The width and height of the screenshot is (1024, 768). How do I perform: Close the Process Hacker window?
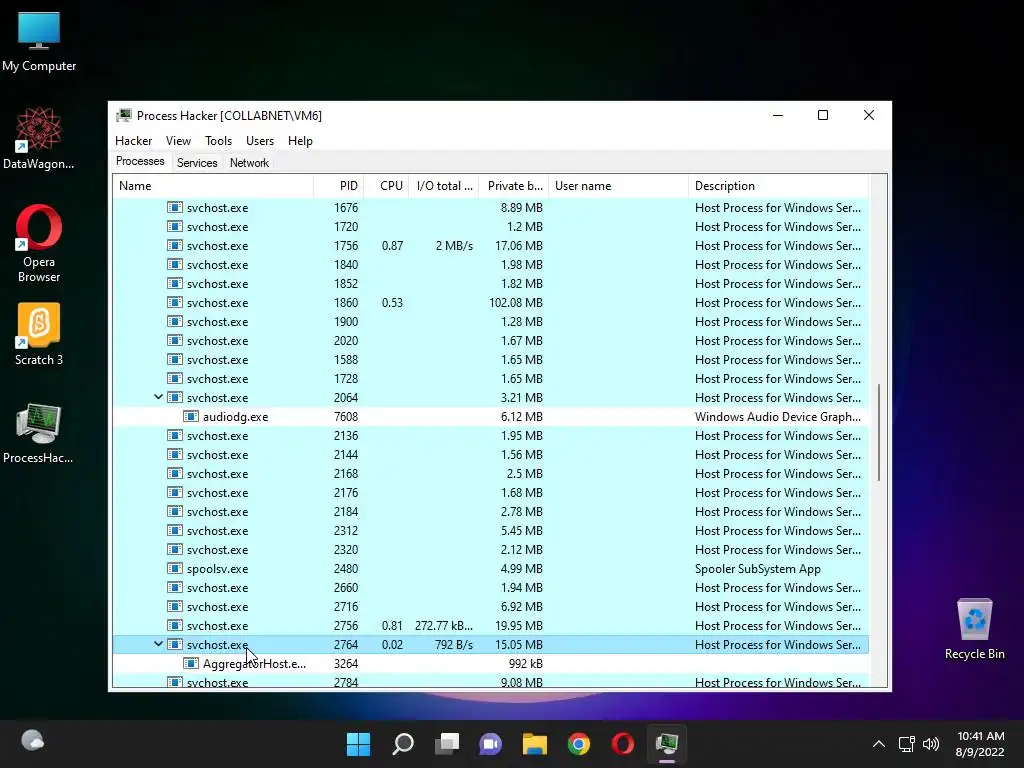869,116
